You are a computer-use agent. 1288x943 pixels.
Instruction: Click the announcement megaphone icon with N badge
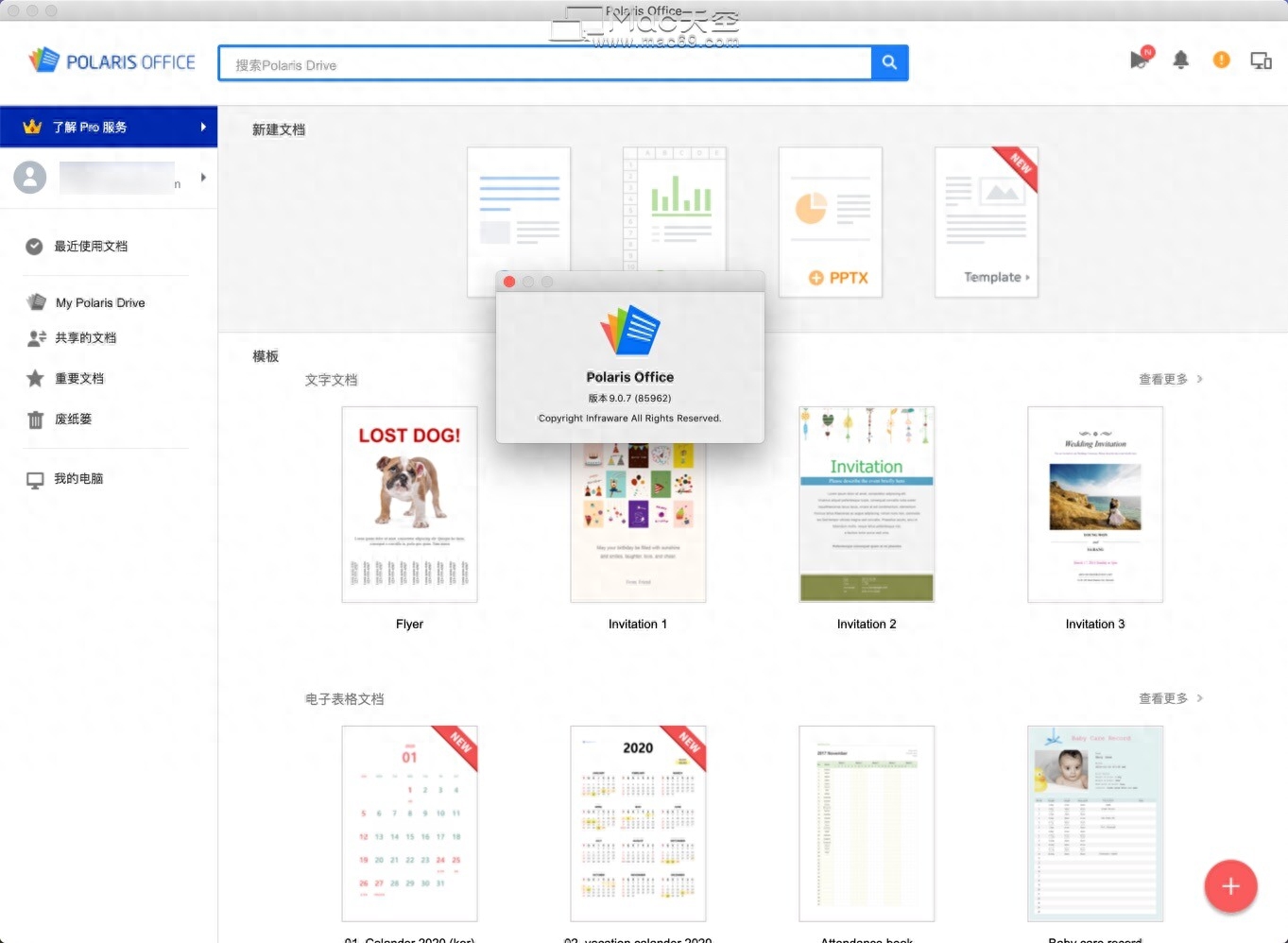click(x=1140, y=59)
